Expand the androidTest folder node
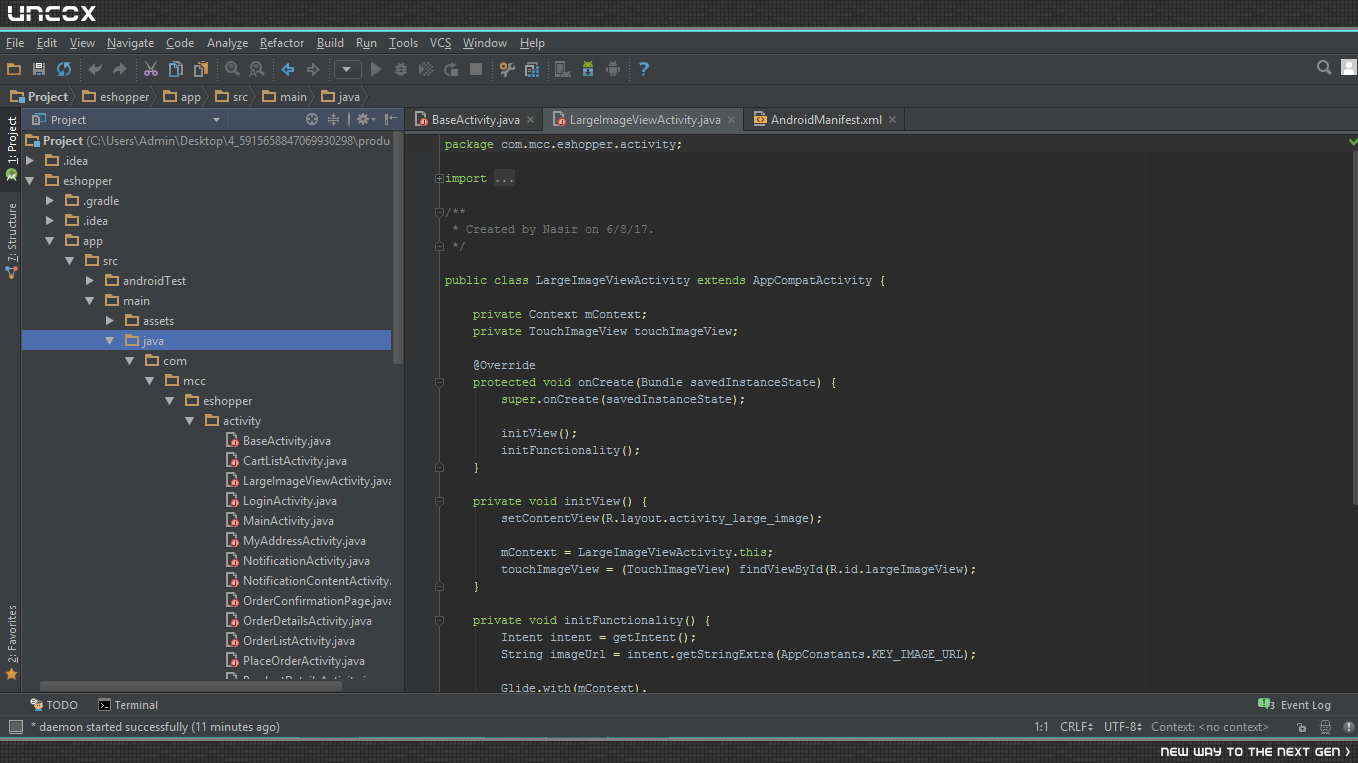This screenshot has height=763, width=1358. pyautogui.click(x=90, y=281)
